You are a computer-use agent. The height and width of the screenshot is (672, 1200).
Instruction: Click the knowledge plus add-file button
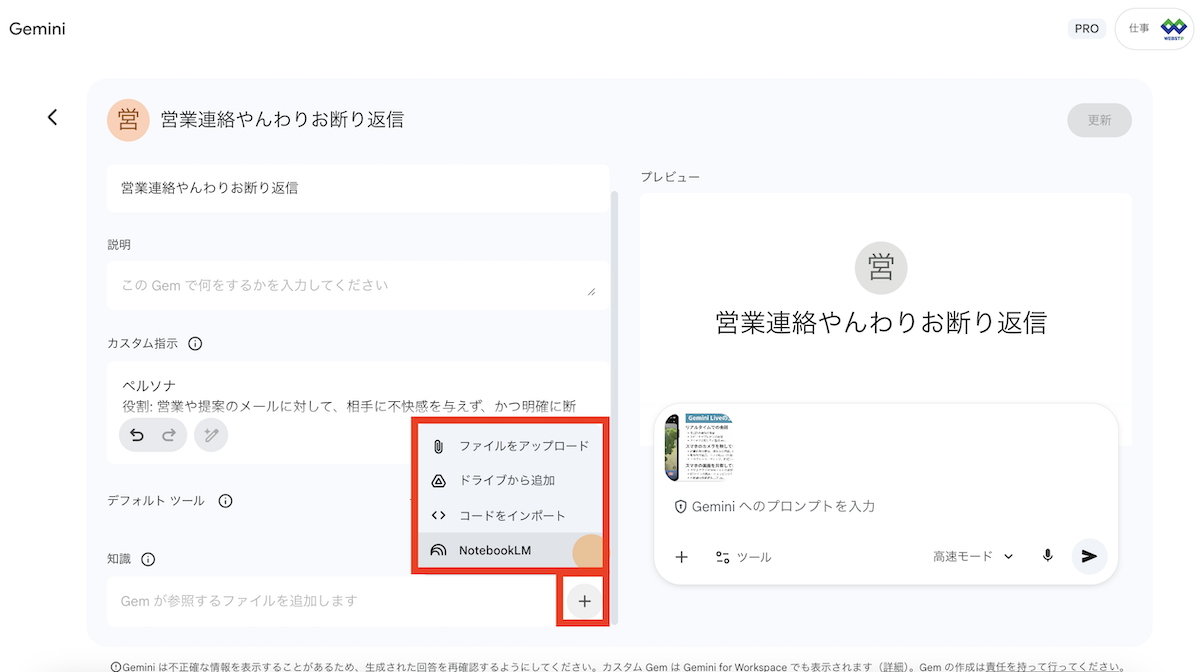coord(585,601)
